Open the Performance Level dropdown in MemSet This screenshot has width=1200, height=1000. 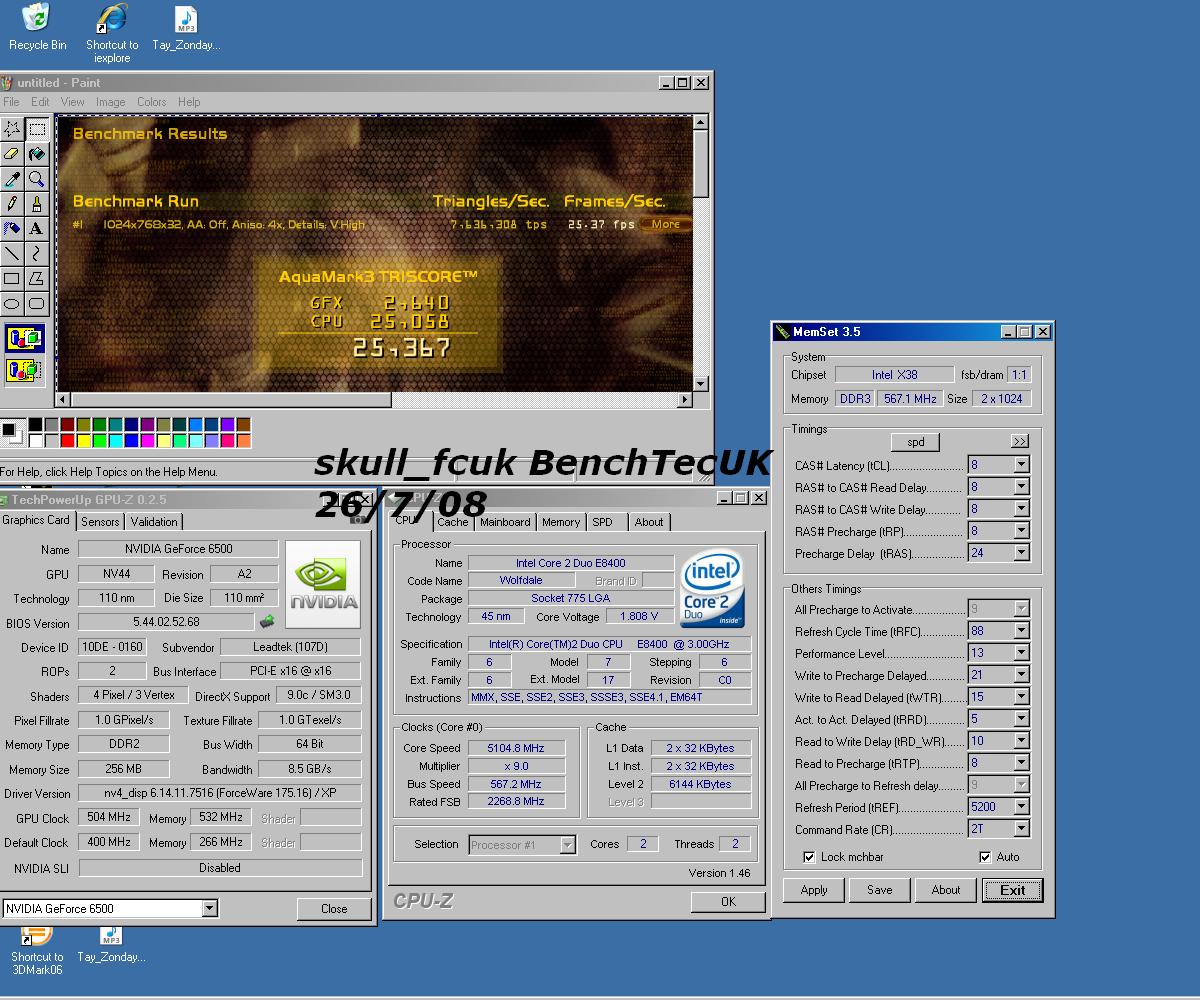(1021, 653)
